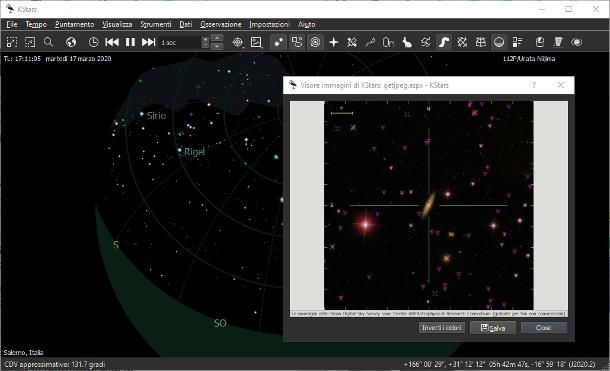The height and width of the screenshot is (371, 610).
Task: Open the Tempo menu
Action: pyautogui.click(x=36, y=24)
